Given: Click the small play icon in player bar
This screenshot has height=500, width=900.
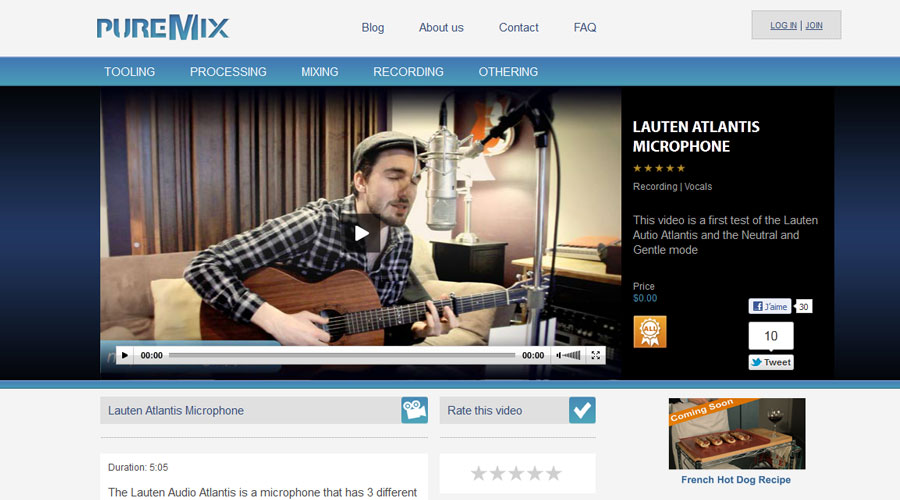Looking at the screenshot, I should (x=125, y=355).
